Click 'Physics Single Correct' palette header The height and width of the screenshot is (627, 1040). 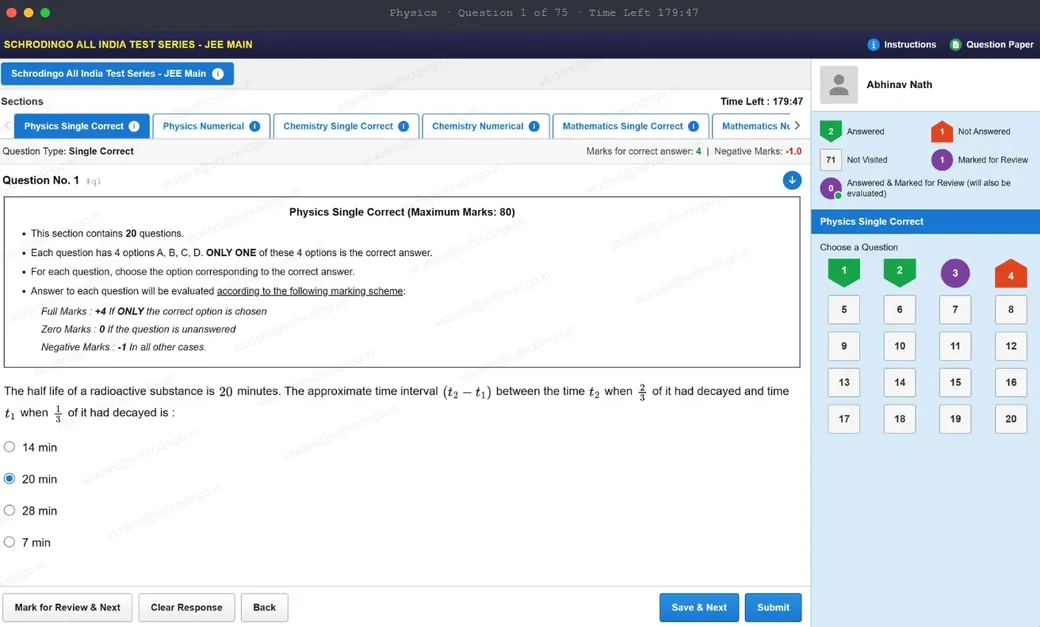pyautogui.click(x=925, y=222)
